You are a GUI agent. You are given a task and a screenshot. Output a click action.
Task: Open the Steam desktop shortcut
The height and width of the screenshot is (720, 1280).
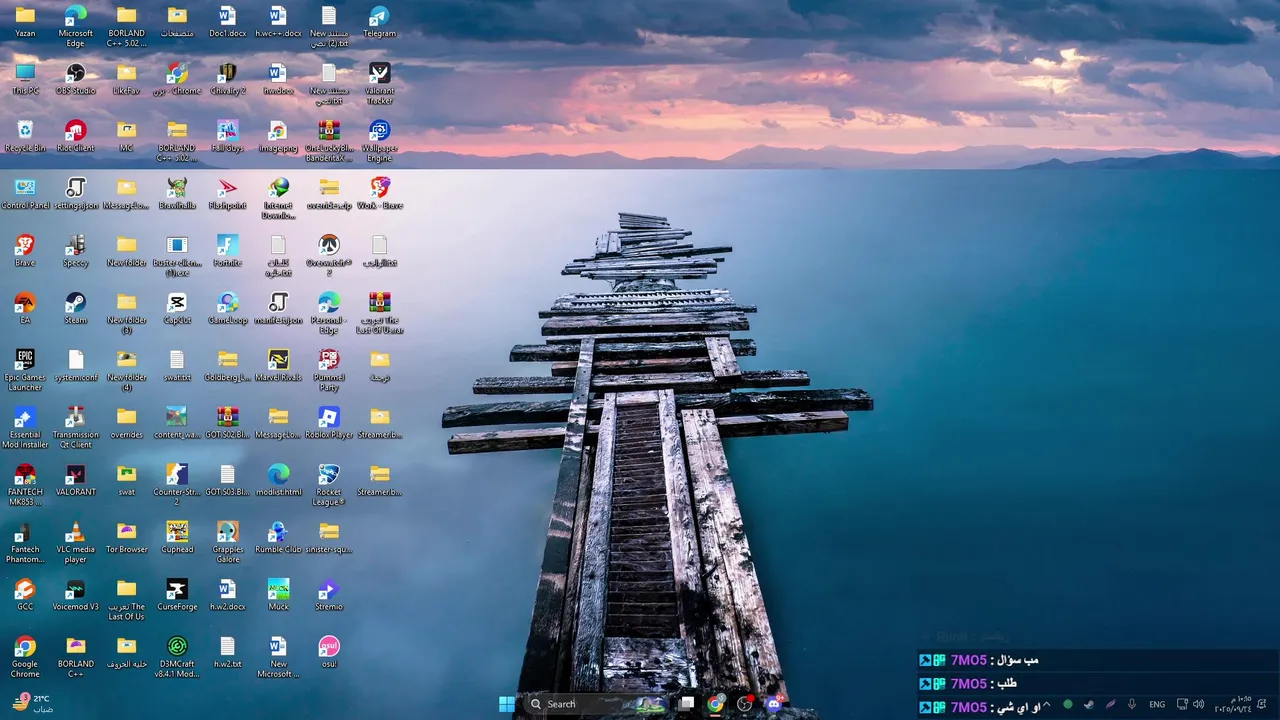(x=75, y=308)
